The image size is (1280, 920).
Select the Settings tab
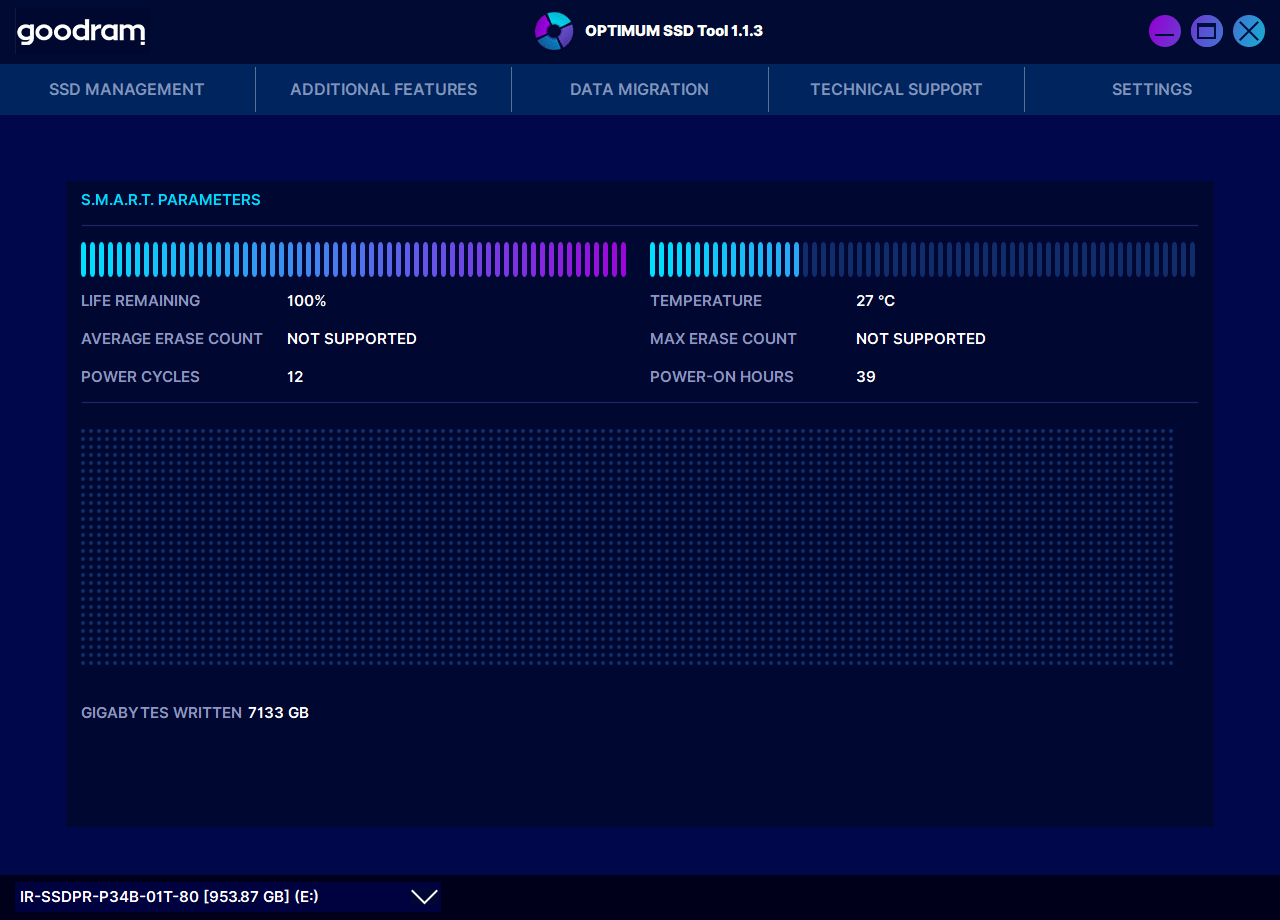(x=1152, y=89)
